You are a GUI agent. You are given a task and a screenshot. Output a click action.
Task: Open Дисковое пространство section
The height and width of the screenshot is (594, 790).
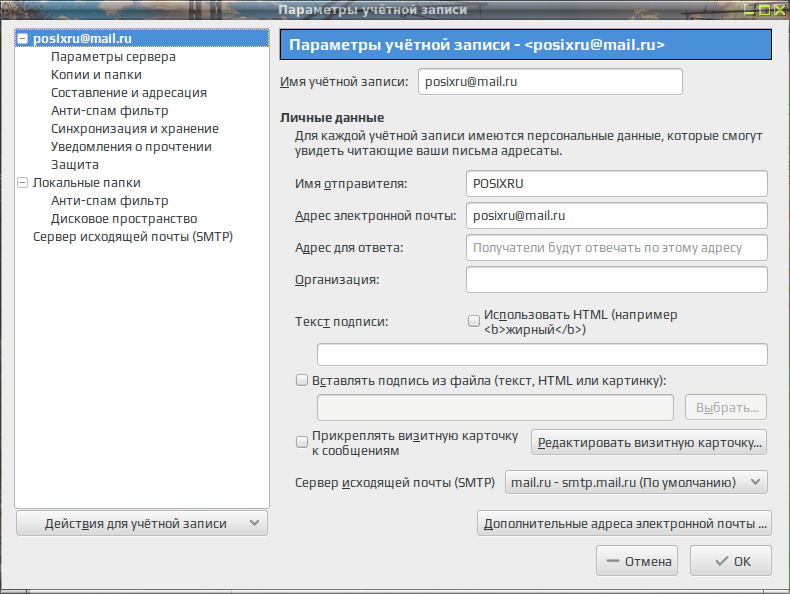pos(124,219)
